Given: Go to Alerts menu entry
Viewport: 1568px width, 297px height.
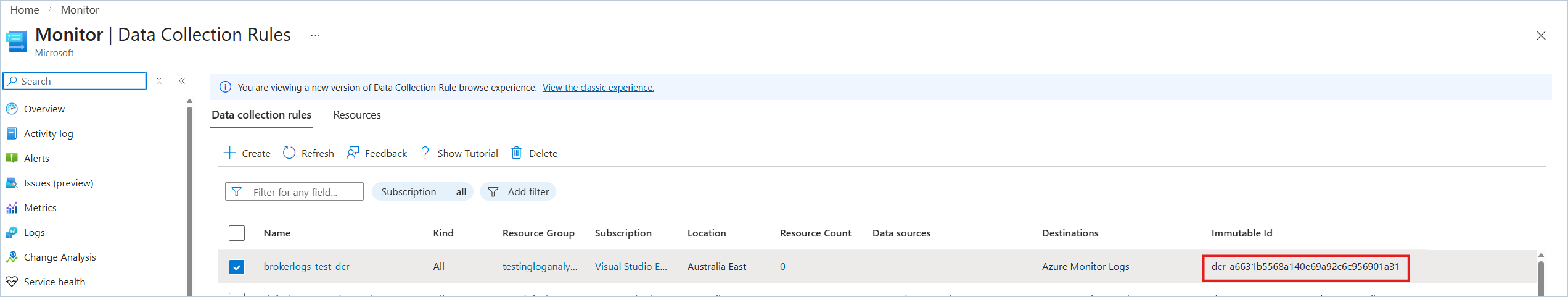Looking at the screenshot, I should pos(36,158).
